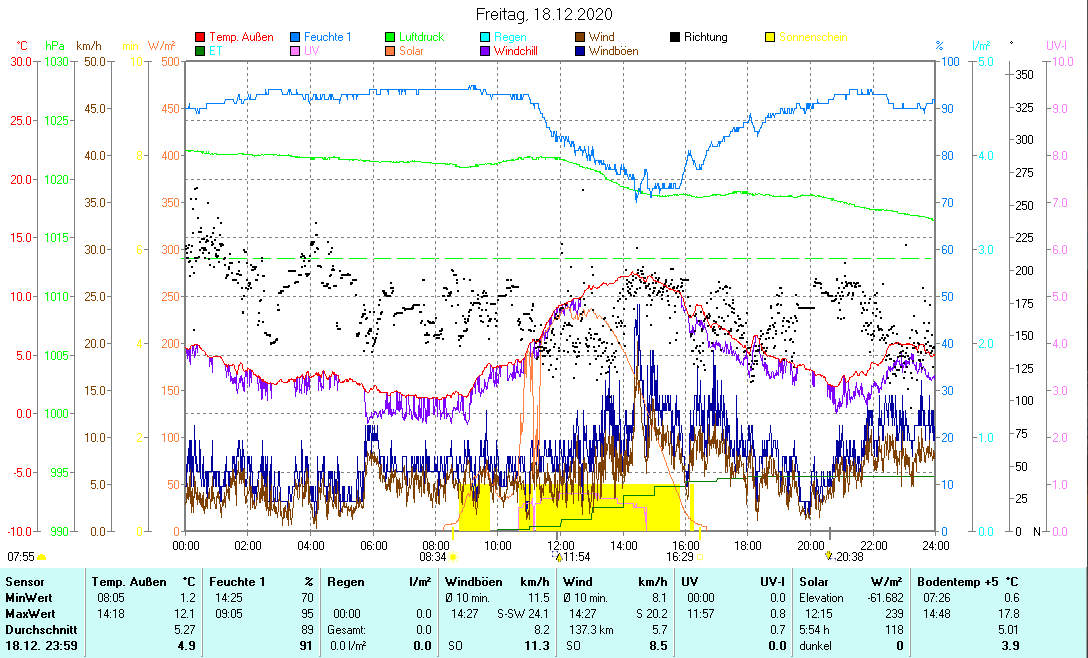Click the current gust value 11.3
The height and width of the screenshot is (658, 1088).
coord(538,646)
